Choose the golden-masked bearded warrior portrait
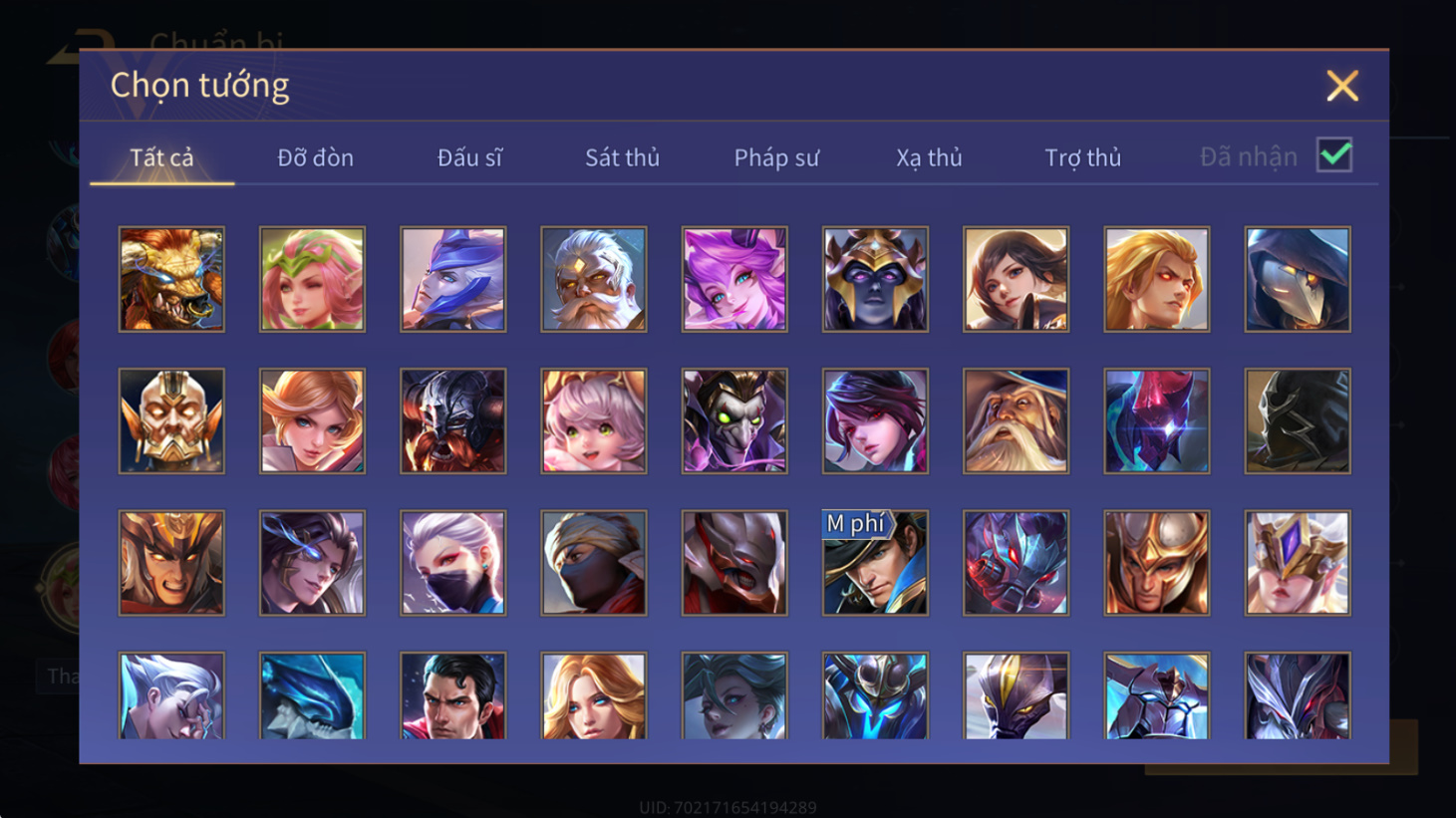Viewport: 1456px width, 818px height. pos(171,420)
